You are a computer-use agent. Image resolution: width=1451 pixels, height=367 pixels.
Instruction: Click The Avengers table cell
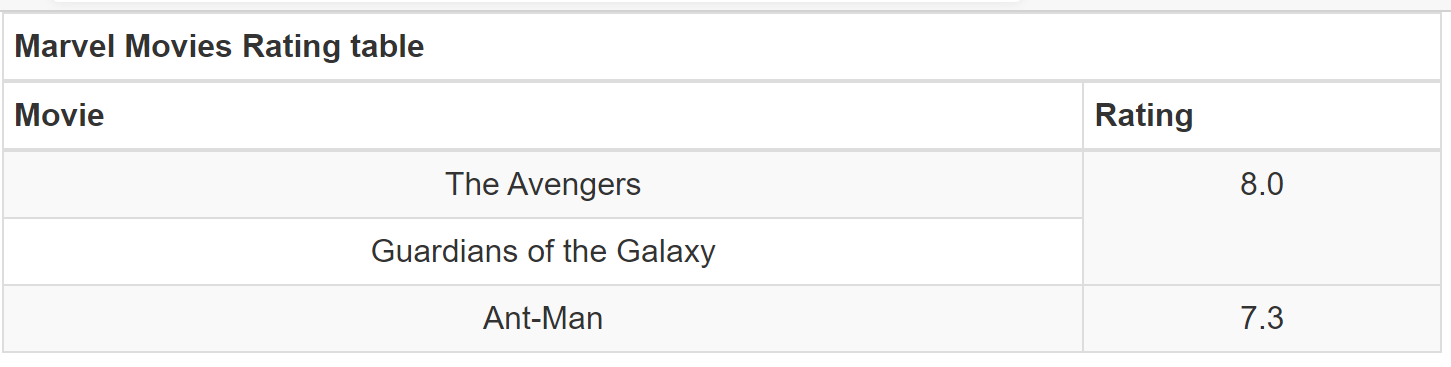[x=543, y=184]
